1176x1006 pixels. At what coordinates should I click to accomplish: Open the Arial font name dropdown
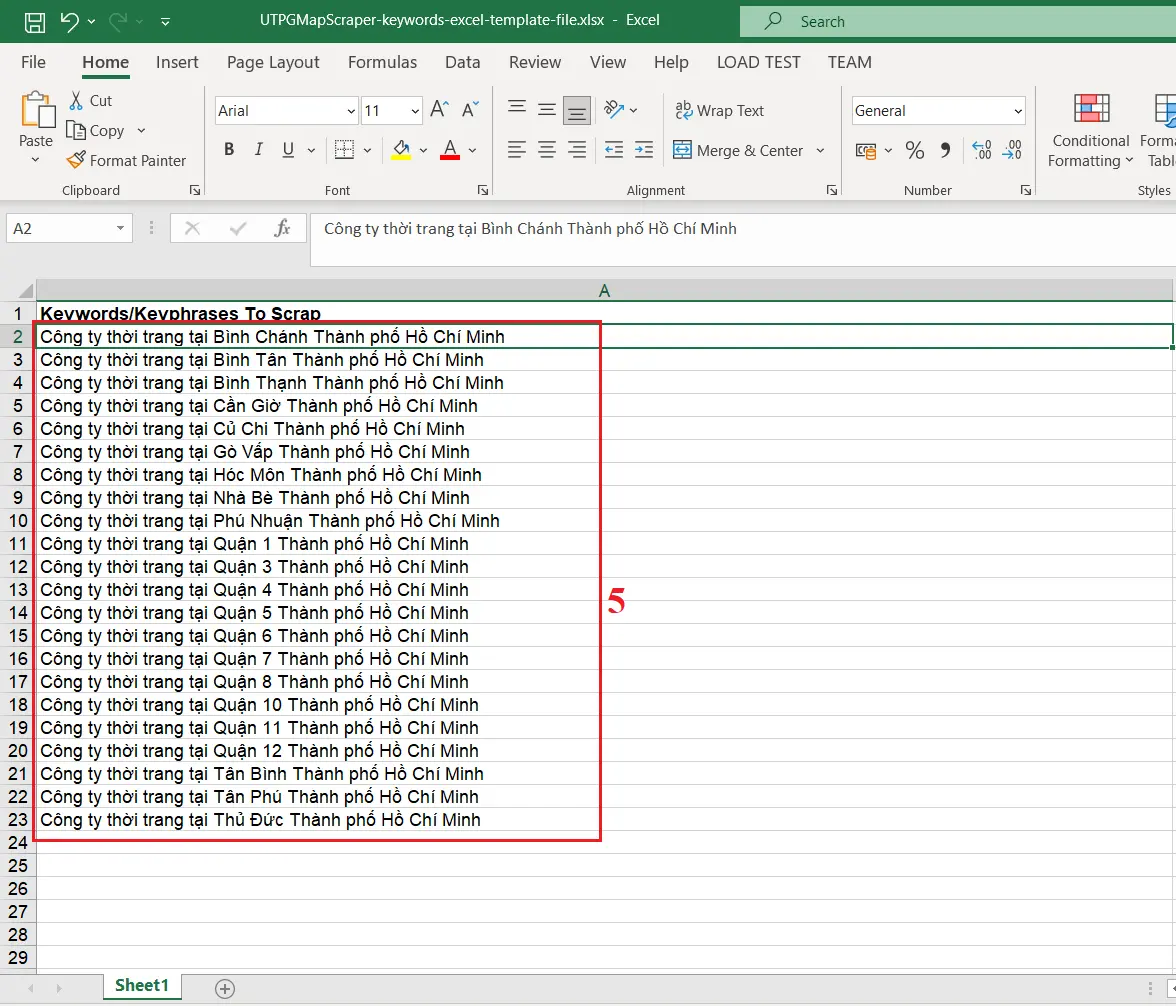coord(350,111)
